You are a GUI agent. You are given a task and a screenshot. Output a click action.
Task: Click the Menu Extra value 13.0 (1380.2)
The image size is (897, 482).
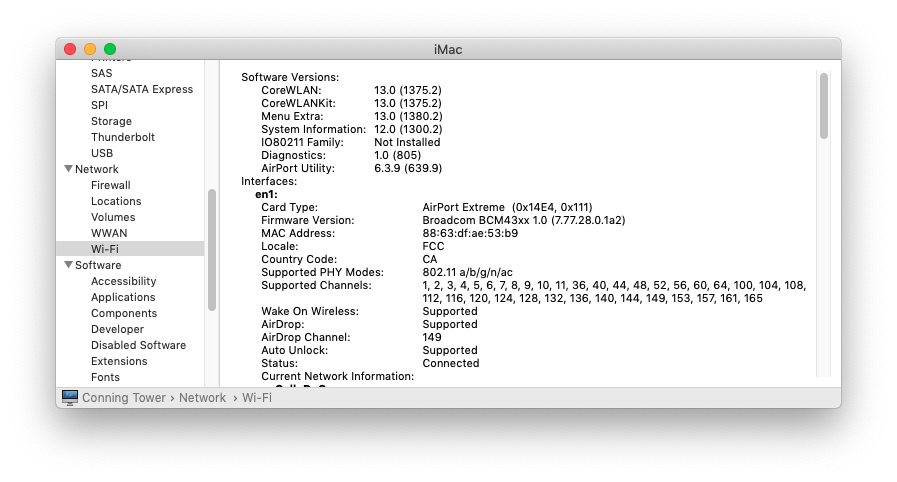tap(408, 116)
